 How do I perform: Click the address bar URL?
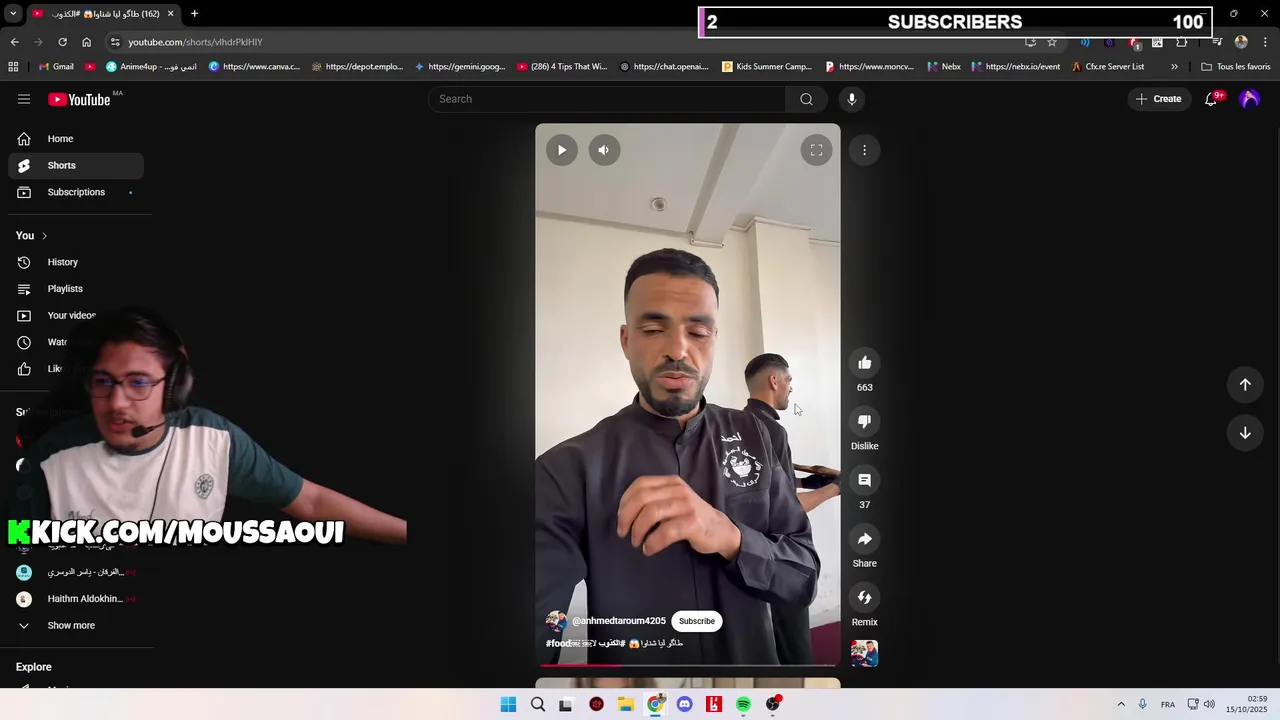tap(195, 42)
